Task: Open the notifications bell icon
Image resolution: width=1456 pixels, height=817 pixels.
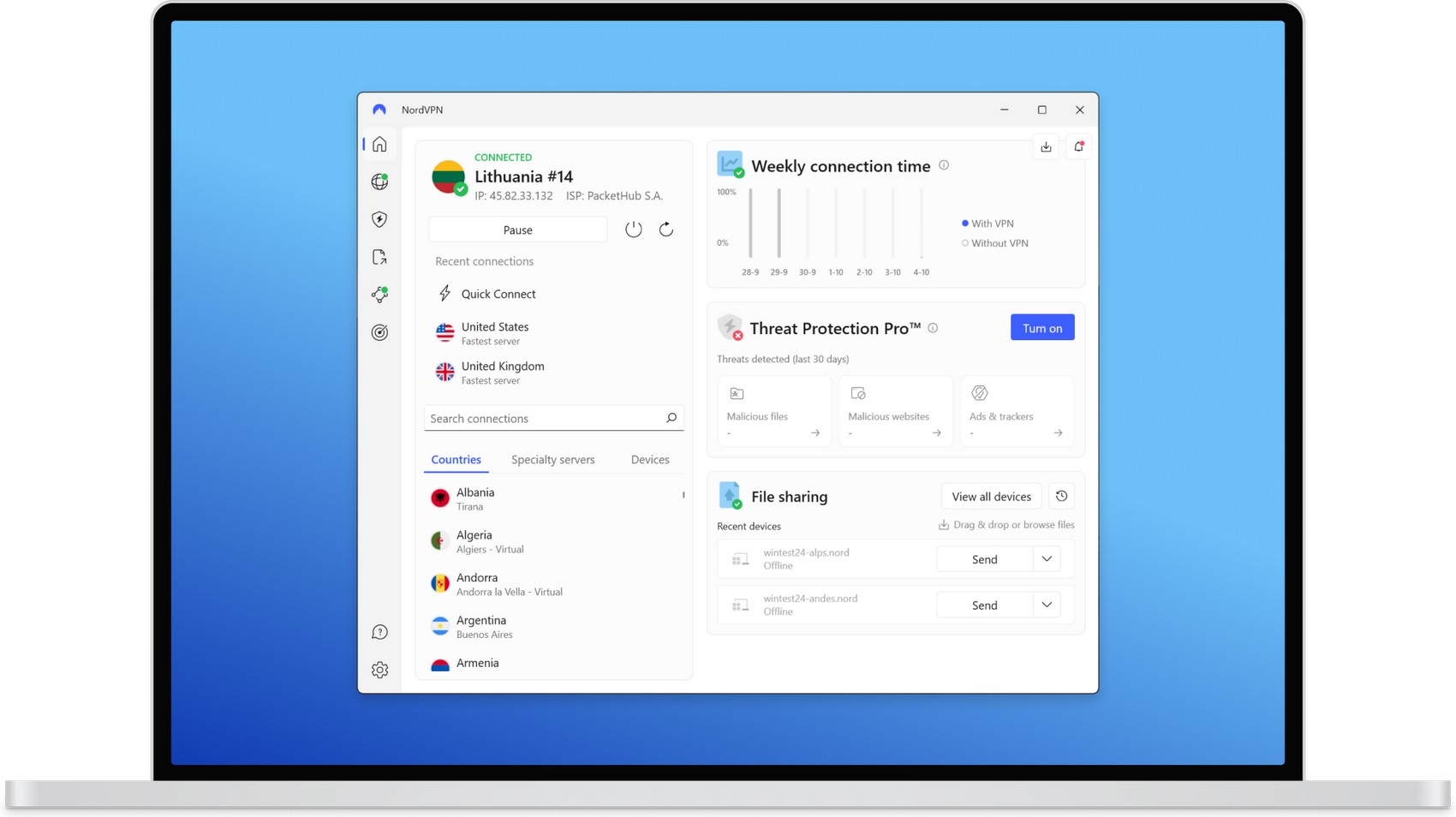Action: click(1079, 147)
